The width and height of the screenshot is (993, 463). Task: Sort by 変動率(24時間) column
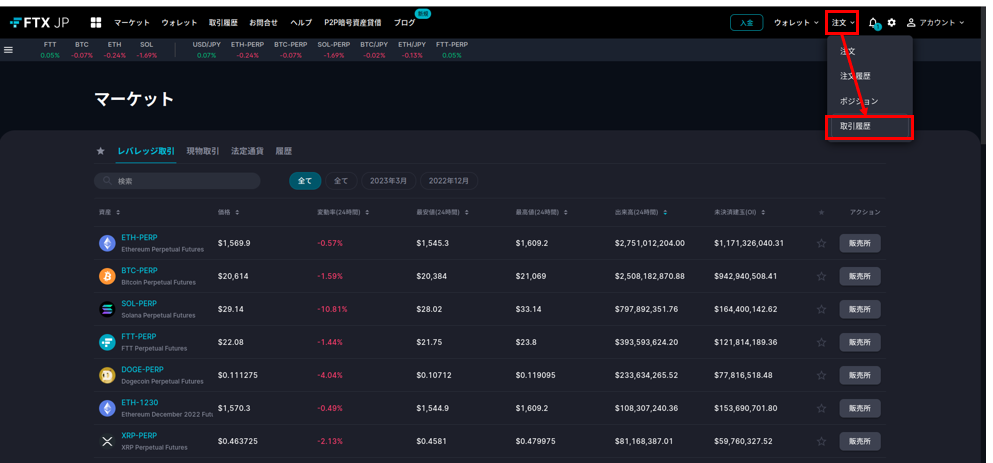coord(343,212)
